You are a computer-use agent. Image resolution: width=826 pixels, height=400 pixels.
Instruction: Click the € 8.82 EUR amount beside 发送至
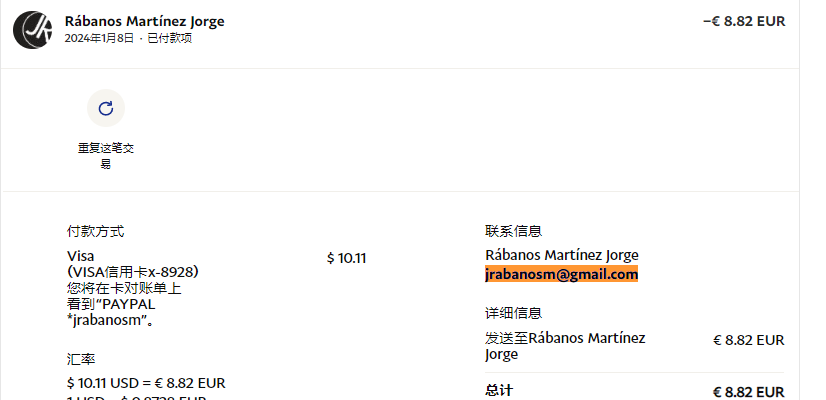[748, 340]
